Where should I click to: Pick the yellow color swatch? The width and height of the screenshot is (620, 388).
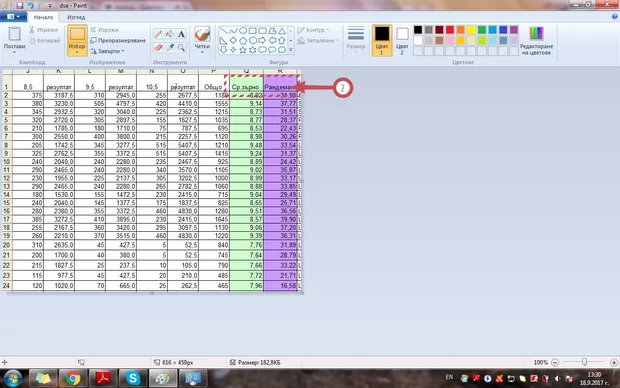pyautogui.click(x=471, y=30)
